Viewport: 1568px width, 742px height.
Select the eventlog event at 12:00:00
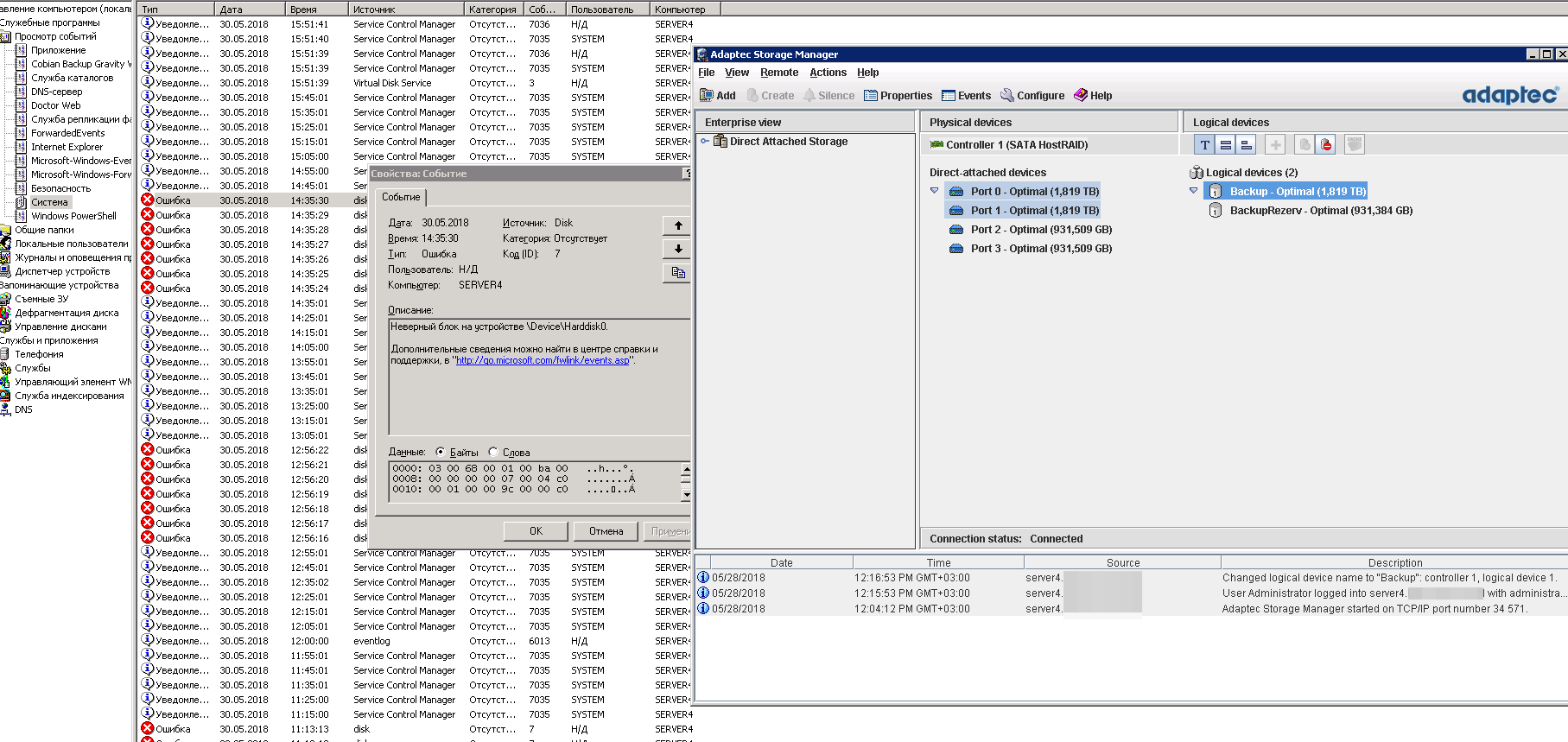[x=416, y=641]
